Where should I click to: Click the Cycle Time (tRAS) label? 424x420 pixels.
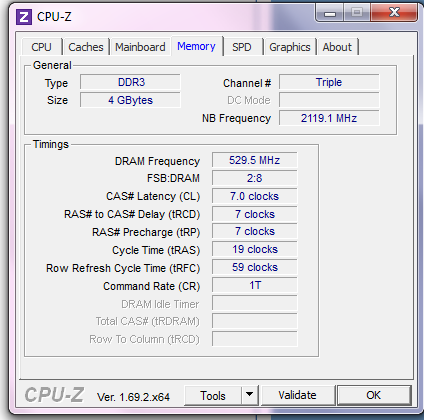click(156, 250)
